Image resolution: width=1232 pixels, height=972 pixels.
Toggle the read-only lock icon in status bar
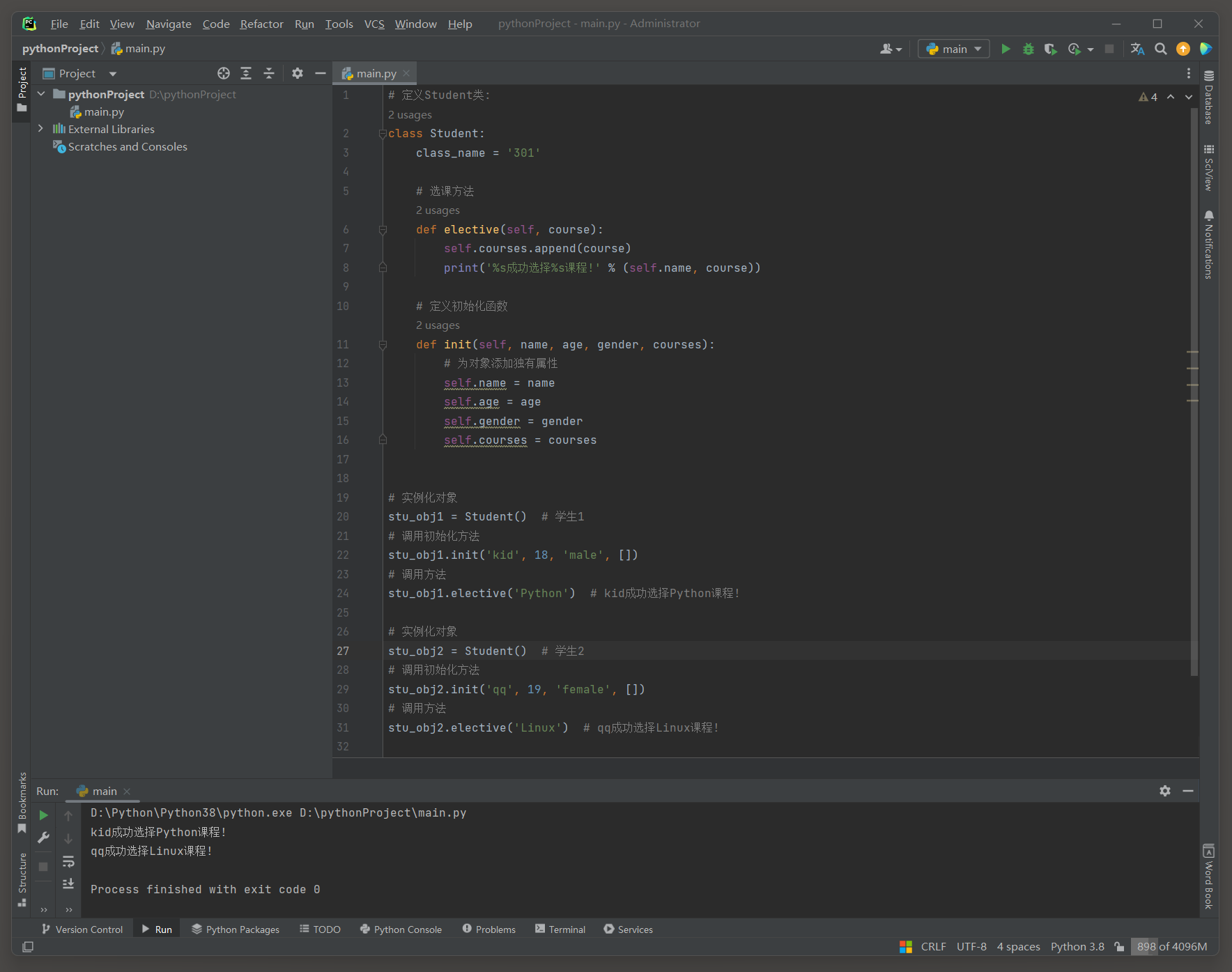(1119, 946)
